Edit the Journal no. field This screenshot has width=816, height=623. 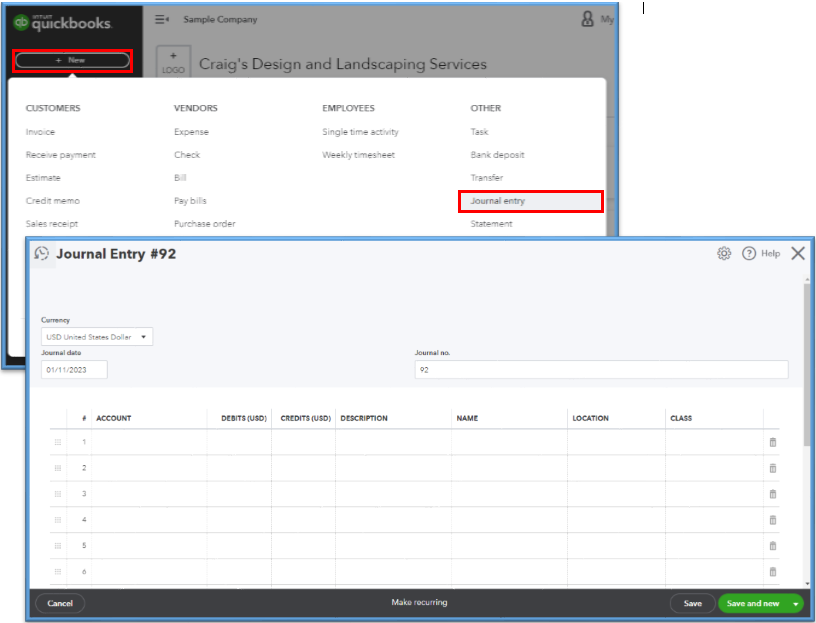pos(601,370)
